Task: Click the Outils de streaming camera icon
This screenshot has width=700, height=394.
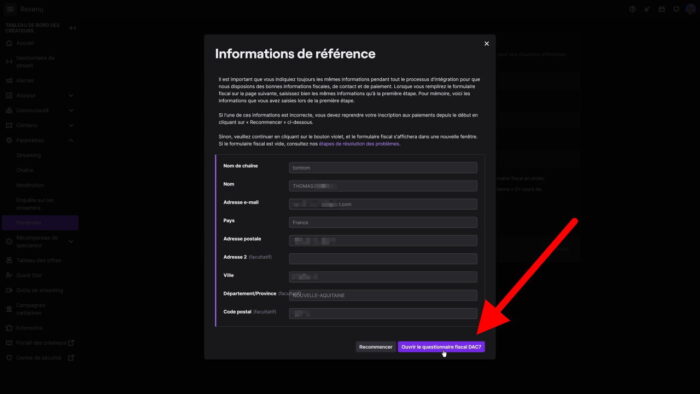Action: pos(9,290)
